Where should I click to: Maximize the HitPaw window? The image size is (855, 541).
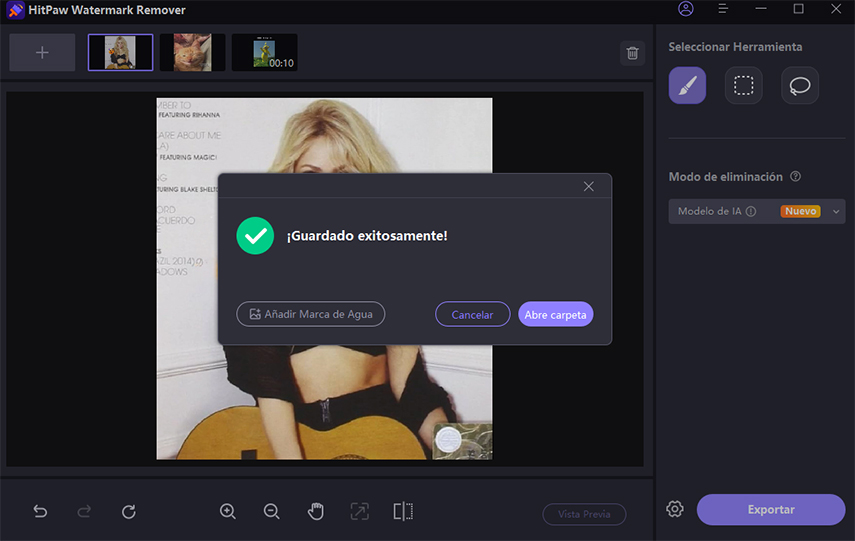798,9
